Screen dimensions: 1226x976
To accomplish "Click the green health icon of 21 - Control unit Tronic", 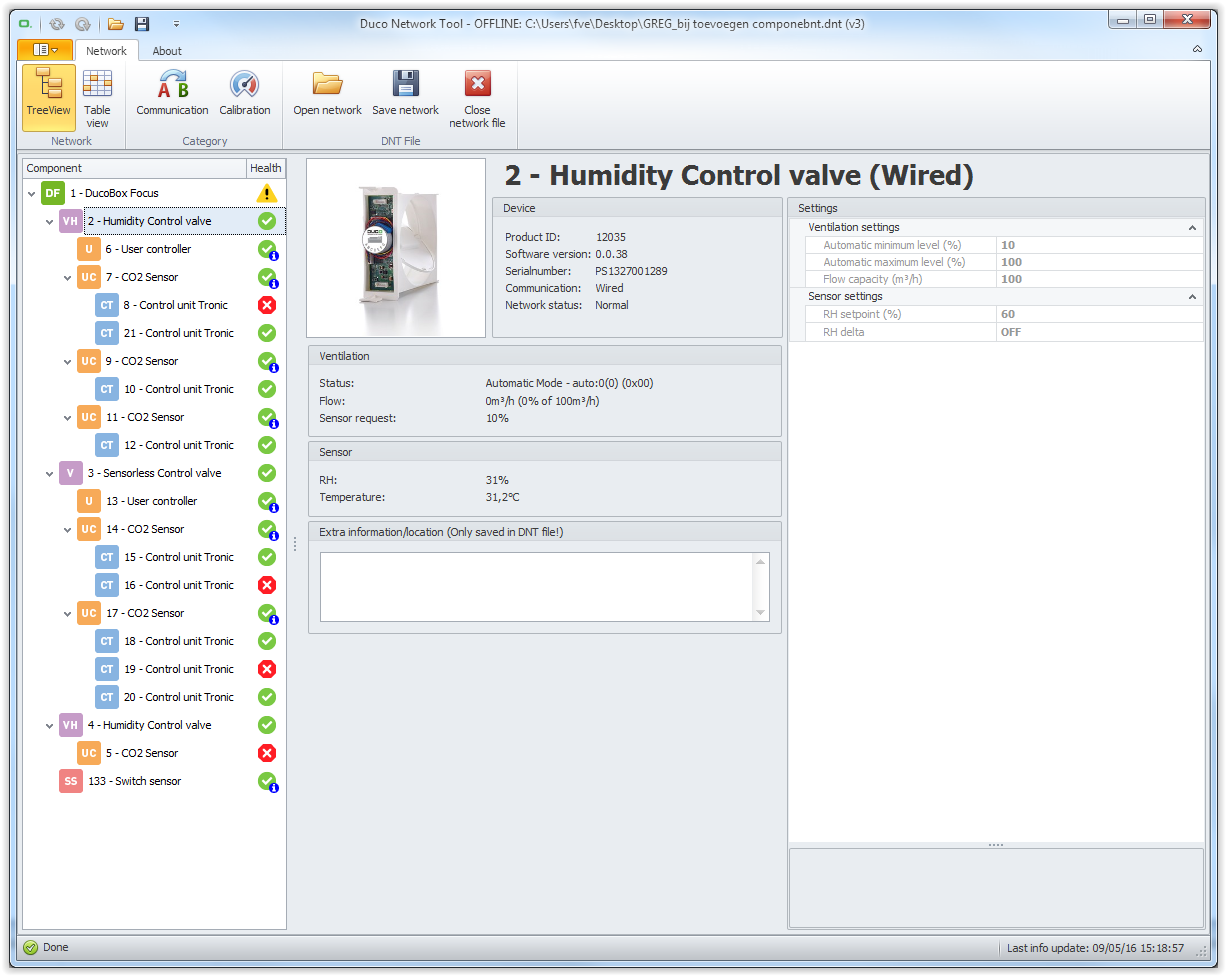I will [x=266, y=333].
